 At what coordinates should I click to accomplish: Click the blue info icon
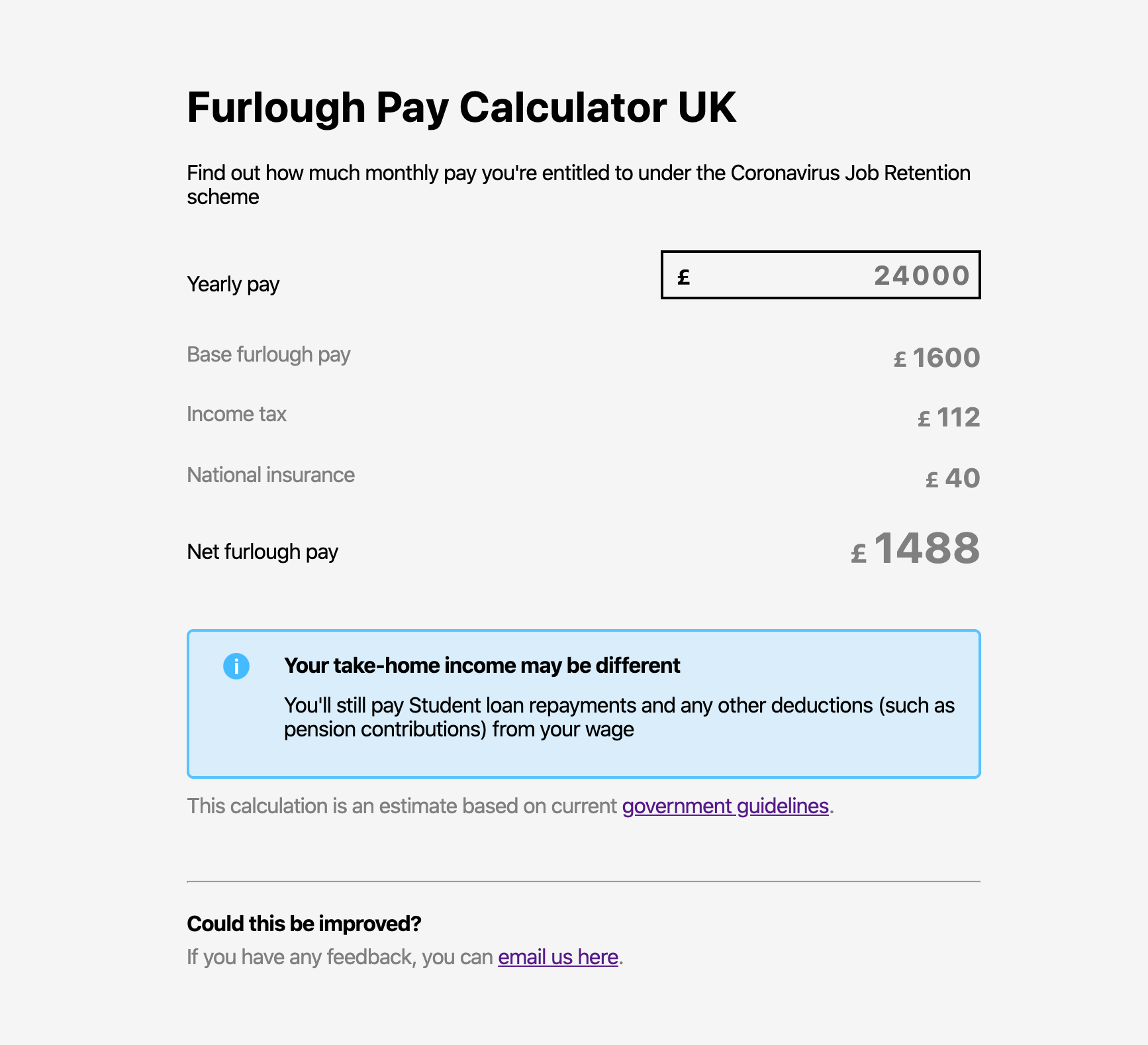tap(236, 666)
